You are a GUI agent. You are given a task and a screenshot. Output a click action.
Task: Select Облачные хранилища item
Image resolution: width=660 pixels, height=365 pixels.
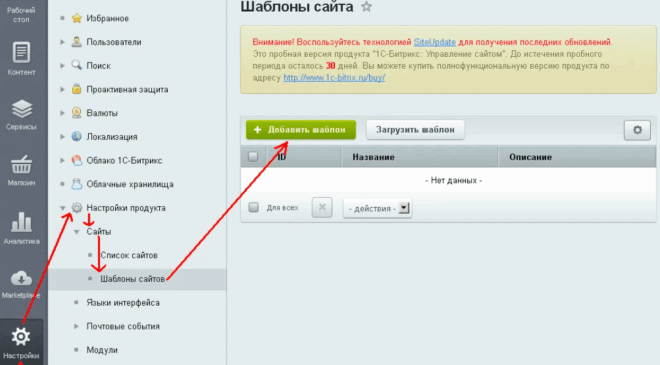[x=130, y=184]
